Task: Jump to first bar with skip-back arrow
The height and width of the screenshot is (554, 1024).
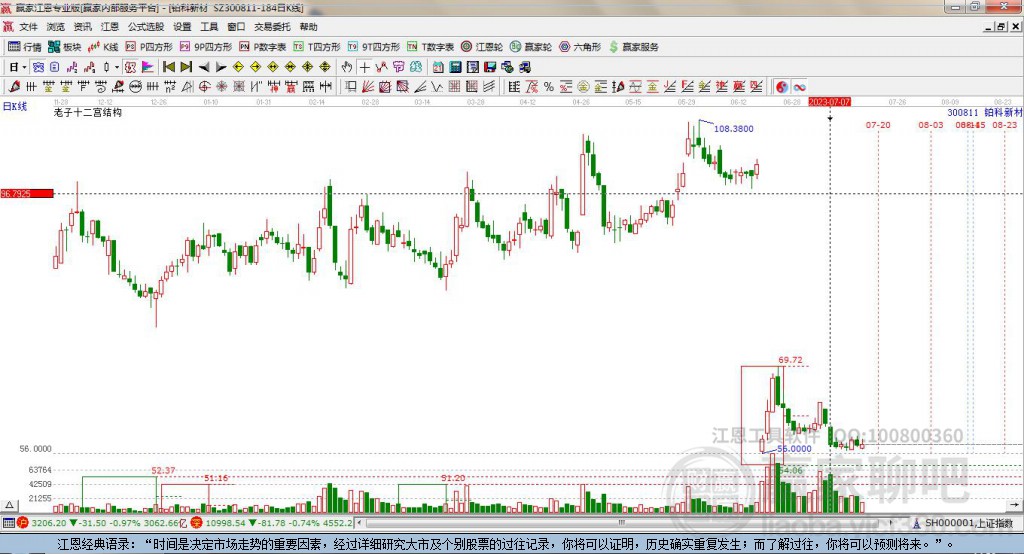Action: [x=168, y=67]
